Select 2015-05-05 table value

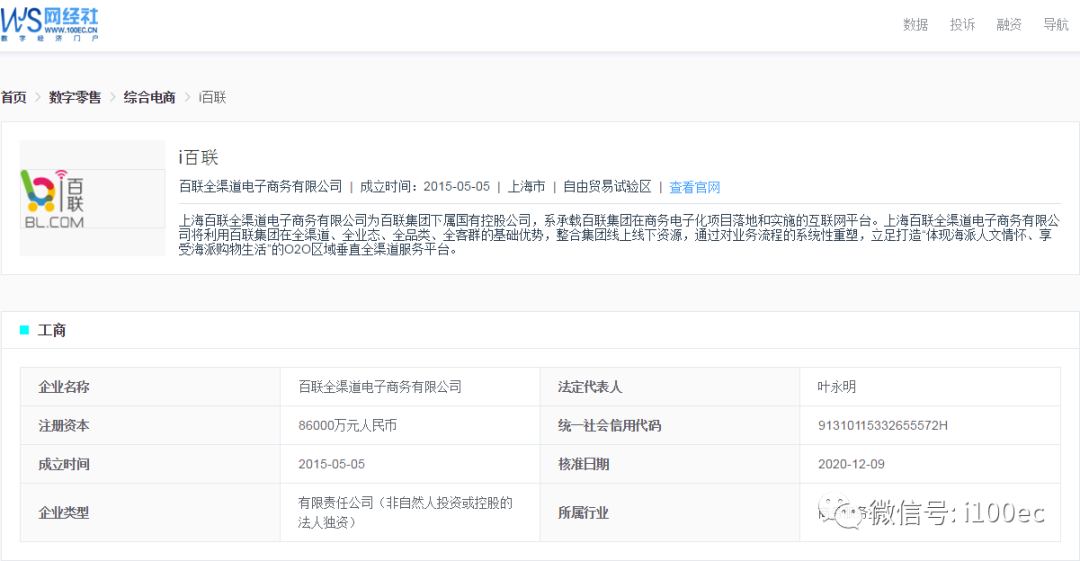click(331, 464)
